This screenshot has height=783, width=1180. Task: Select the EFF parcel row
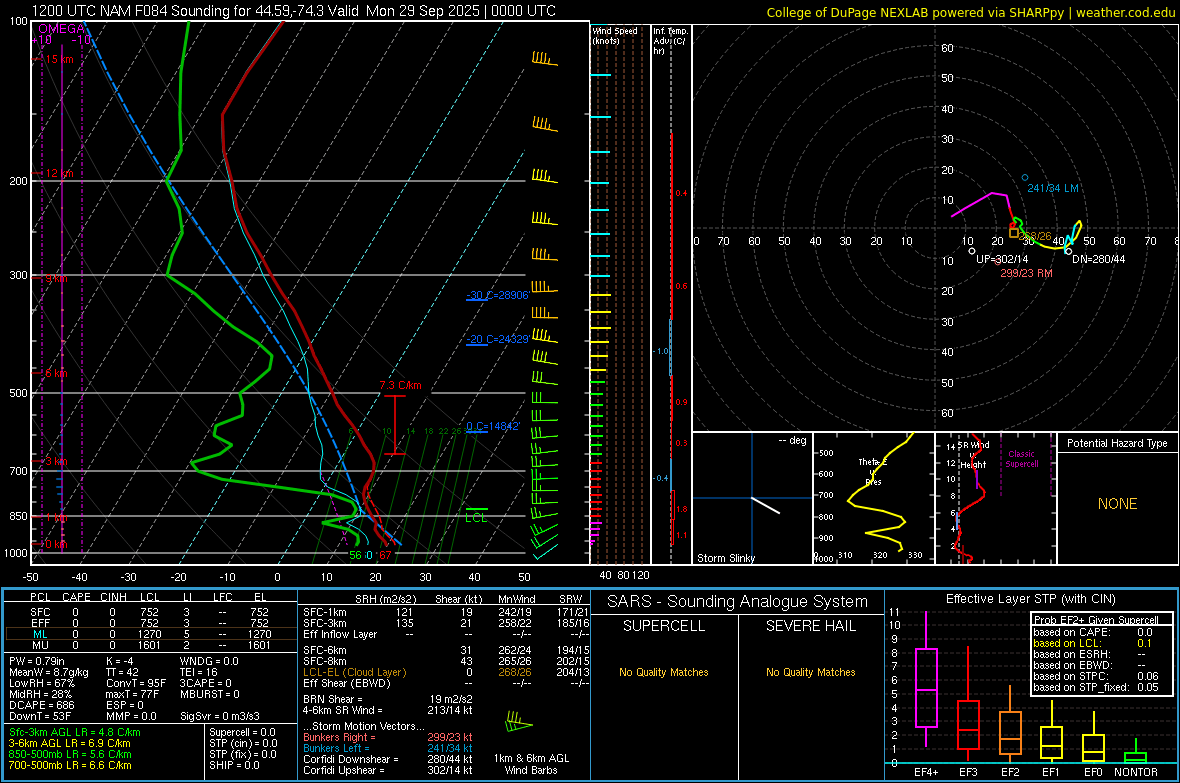[x=151, y=623]
